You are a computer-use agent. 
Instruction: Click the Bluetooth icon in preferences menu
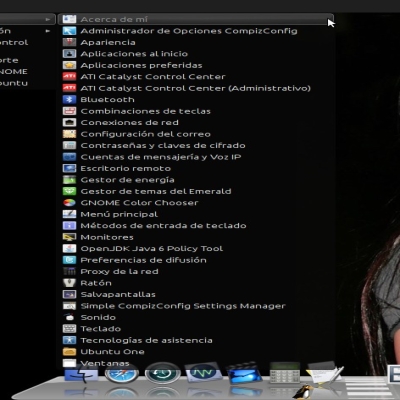point(69,99)
